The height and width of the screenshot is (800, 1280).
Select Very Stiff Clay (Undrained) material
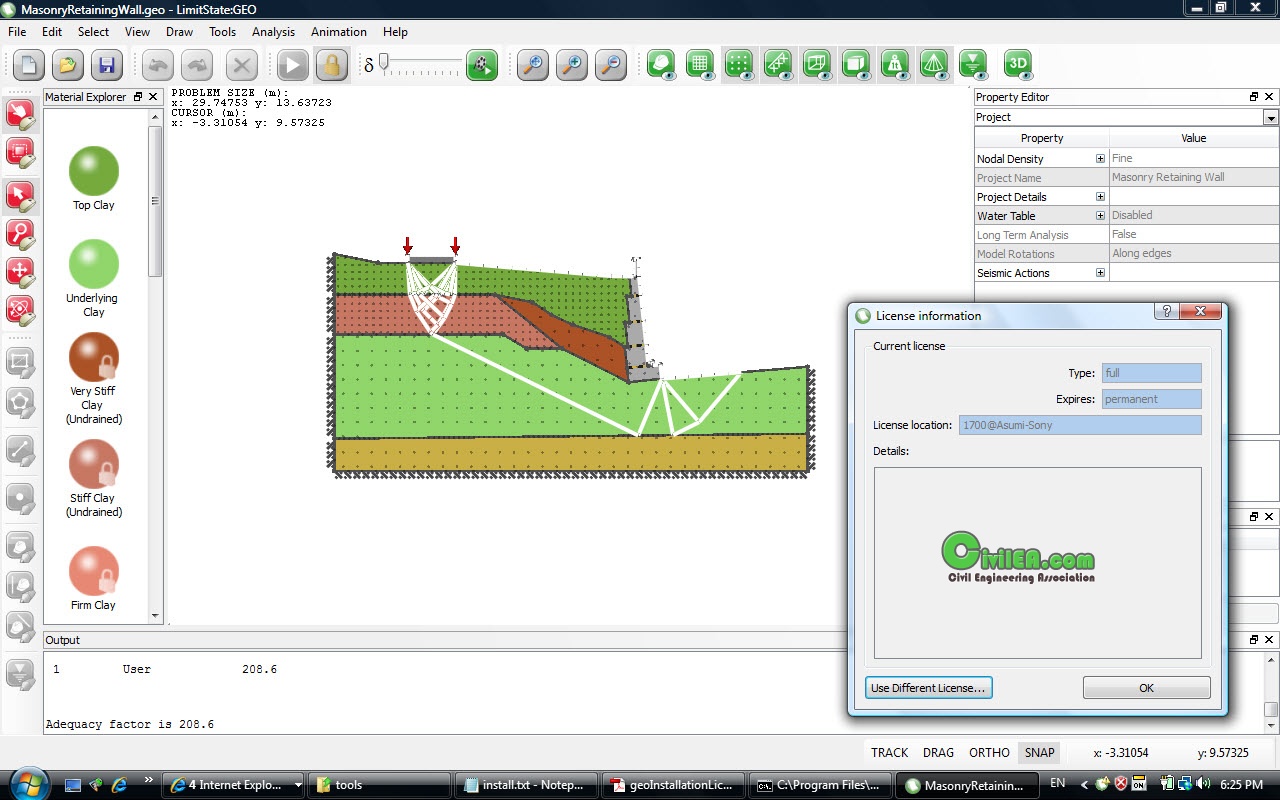94,357
